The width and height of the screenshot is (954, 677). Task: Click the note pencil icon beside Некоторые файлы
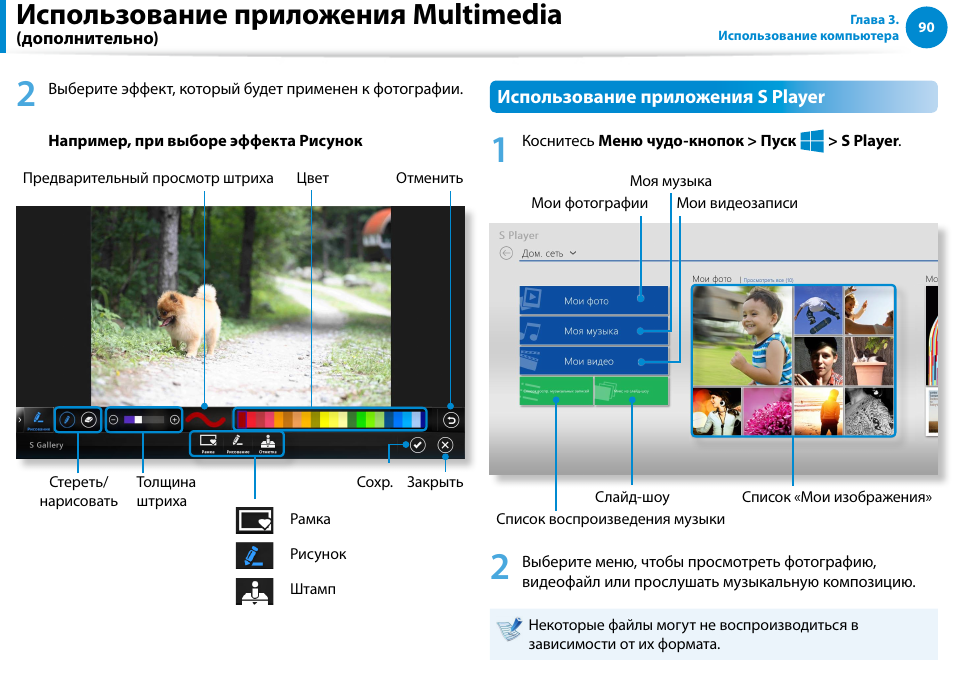pos(509,630)
